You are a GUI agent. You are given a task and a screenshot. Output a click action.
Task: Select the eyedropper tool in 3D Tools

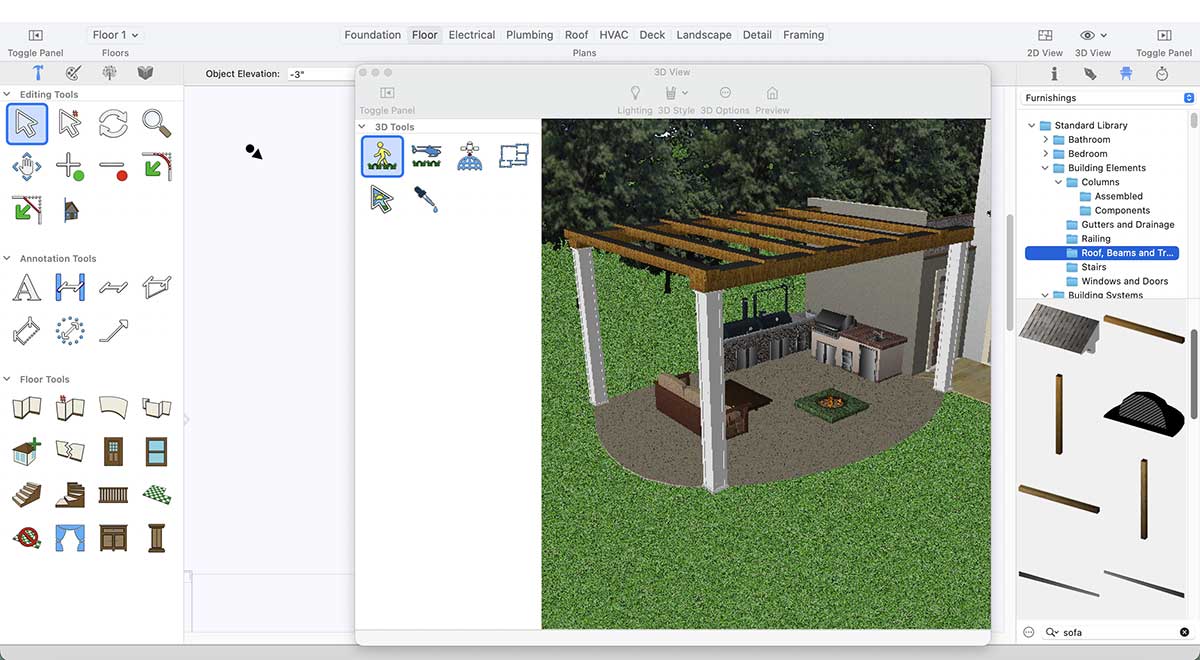(x=426, y=198)
